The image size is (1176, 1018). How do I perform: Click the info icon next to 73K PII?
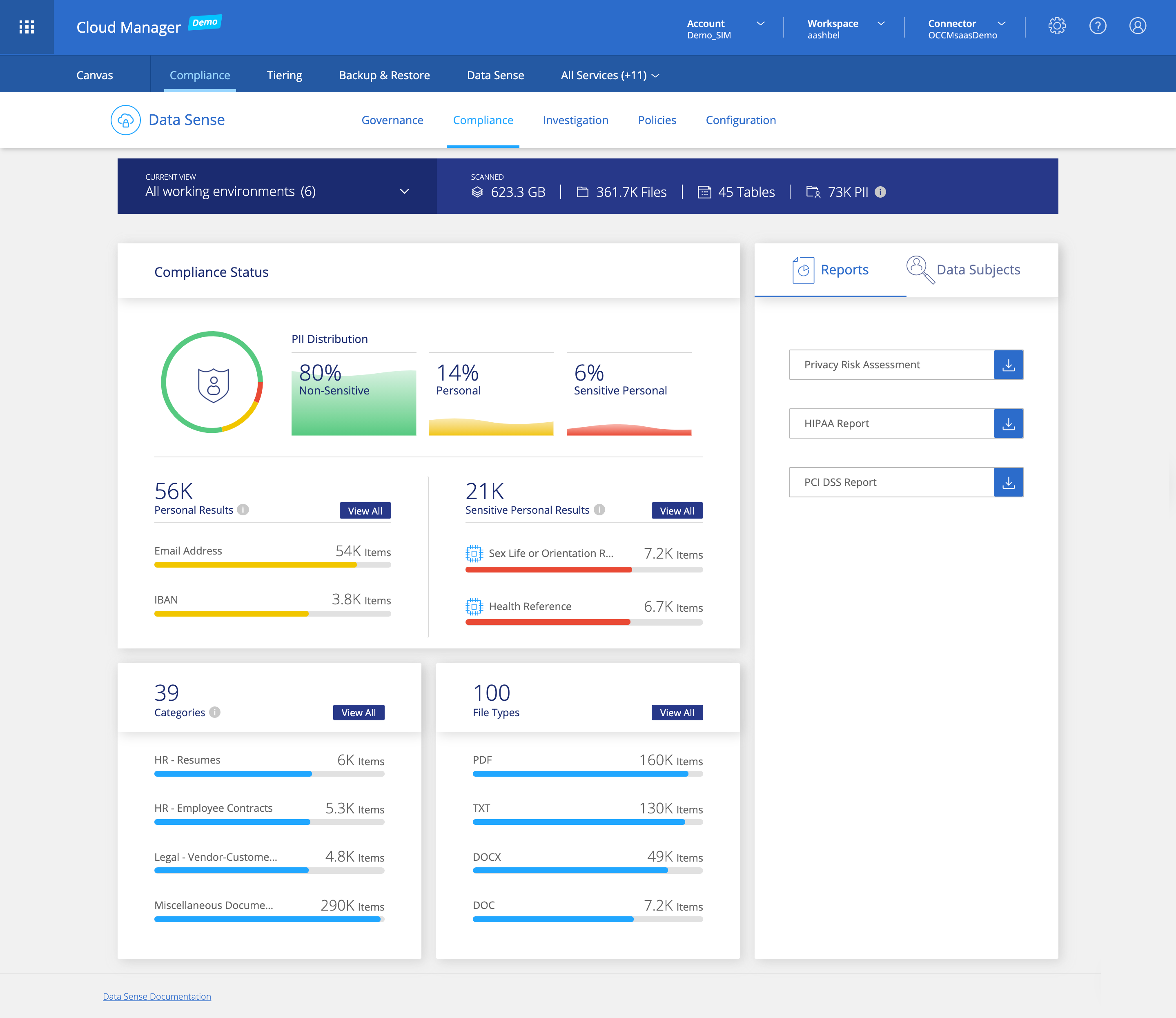pyautogui.click(x=880, y=192)
